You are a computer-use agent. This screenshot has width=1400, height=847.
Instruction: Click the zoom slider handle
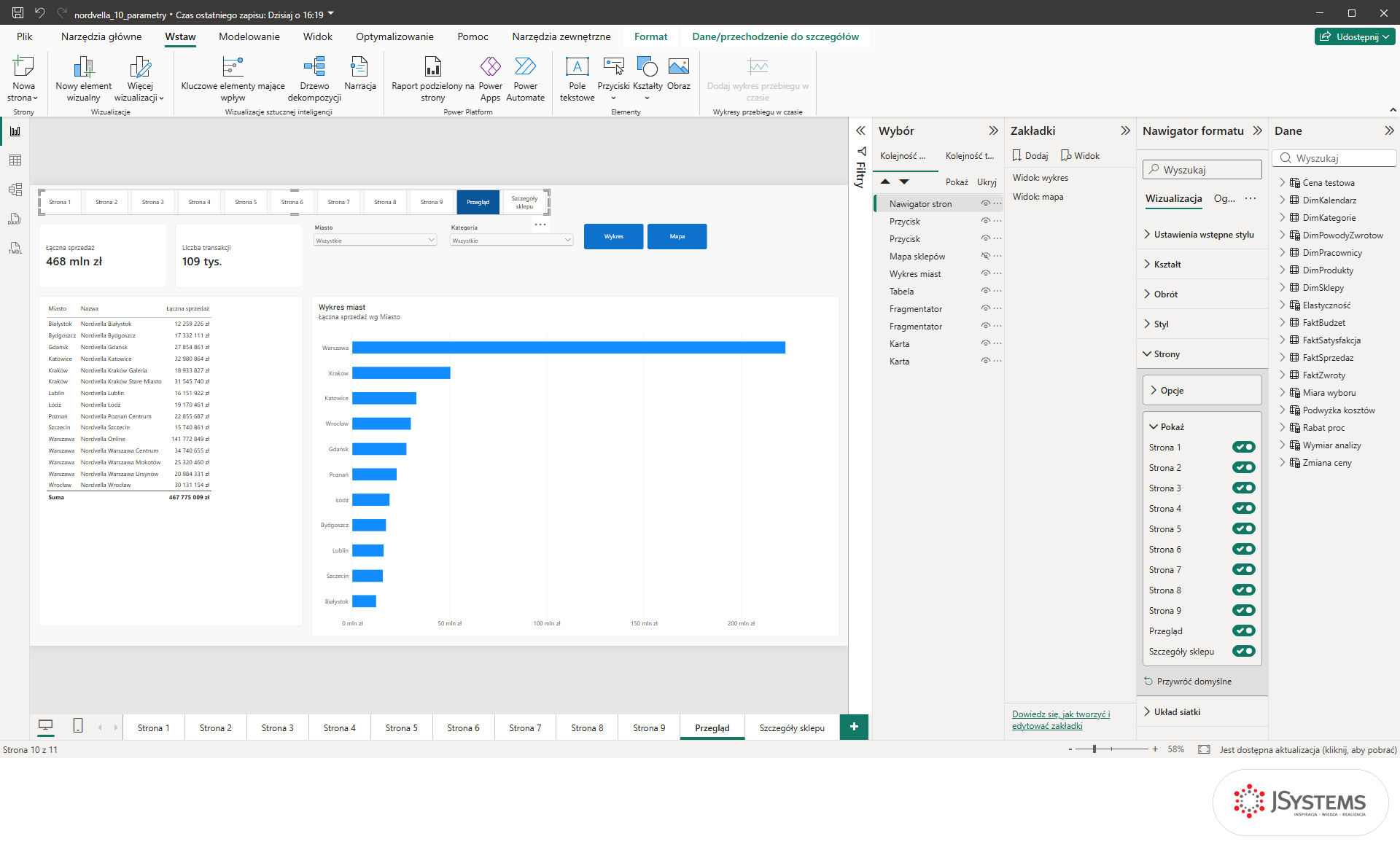coord(1094,749)
